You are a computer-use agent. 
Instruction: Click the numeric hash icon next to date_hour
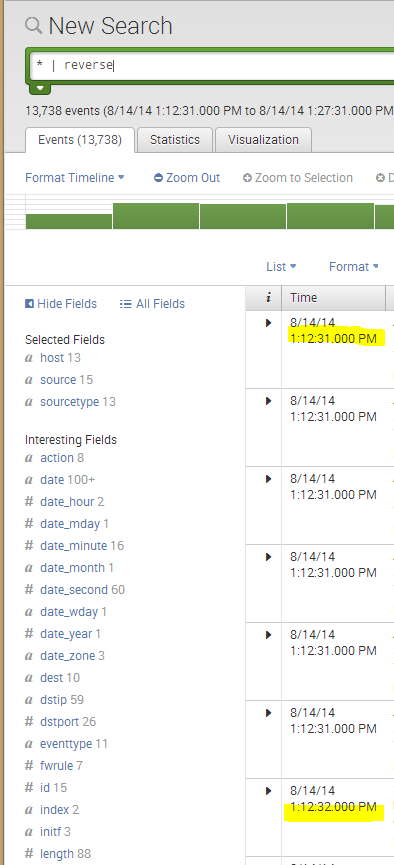(29, 501)
